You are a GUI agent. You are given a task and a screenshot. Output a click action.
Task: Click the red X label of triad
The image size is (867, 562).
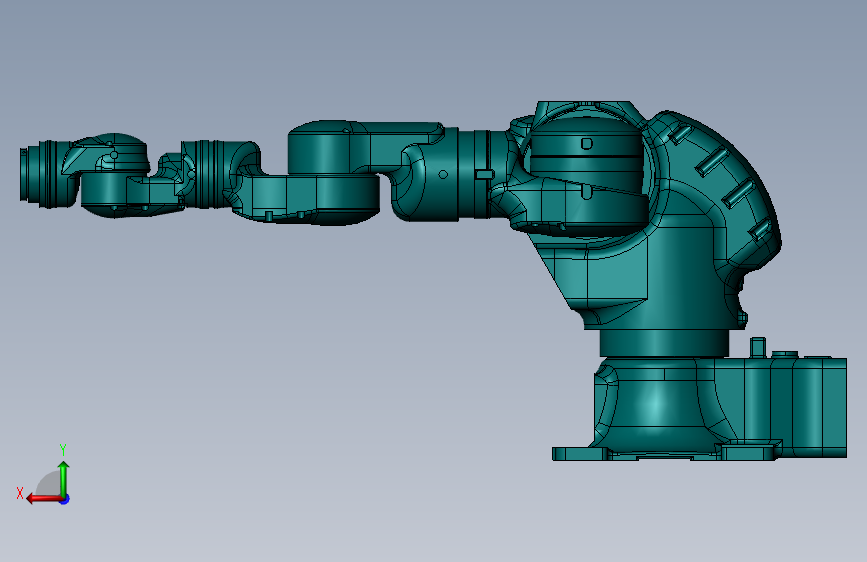click(20, 493)
